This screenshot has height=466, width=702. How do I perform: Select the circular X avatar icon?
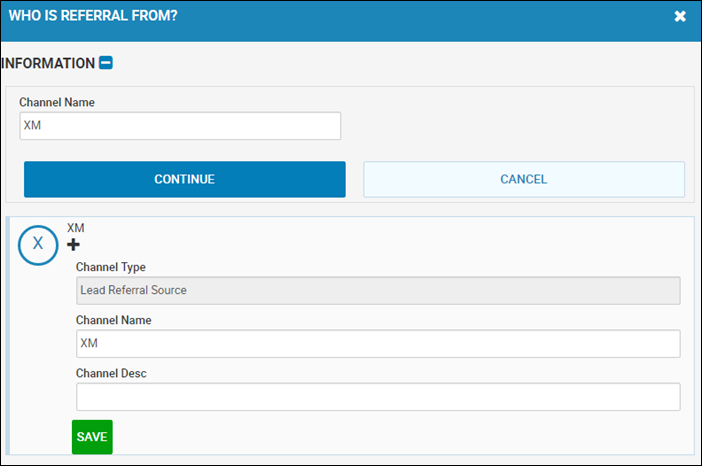(x=38, y=245)
